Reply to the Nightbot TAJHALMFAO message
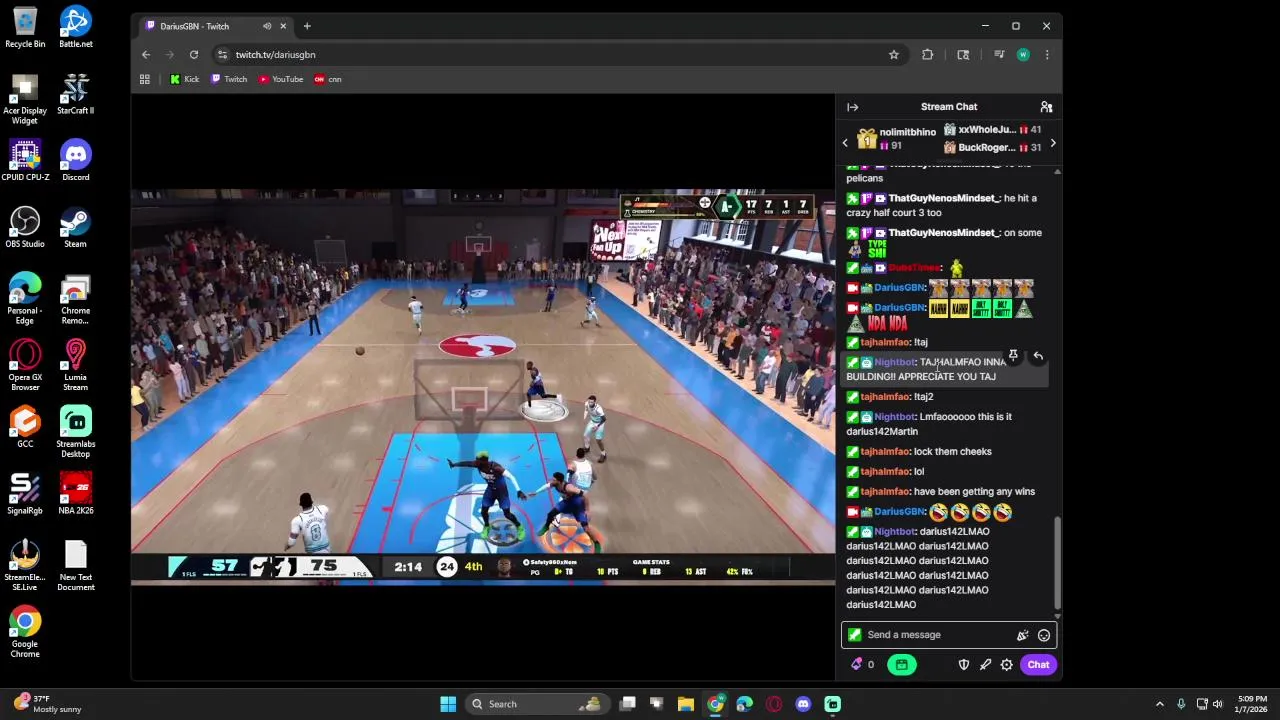 click(1038, 356)
